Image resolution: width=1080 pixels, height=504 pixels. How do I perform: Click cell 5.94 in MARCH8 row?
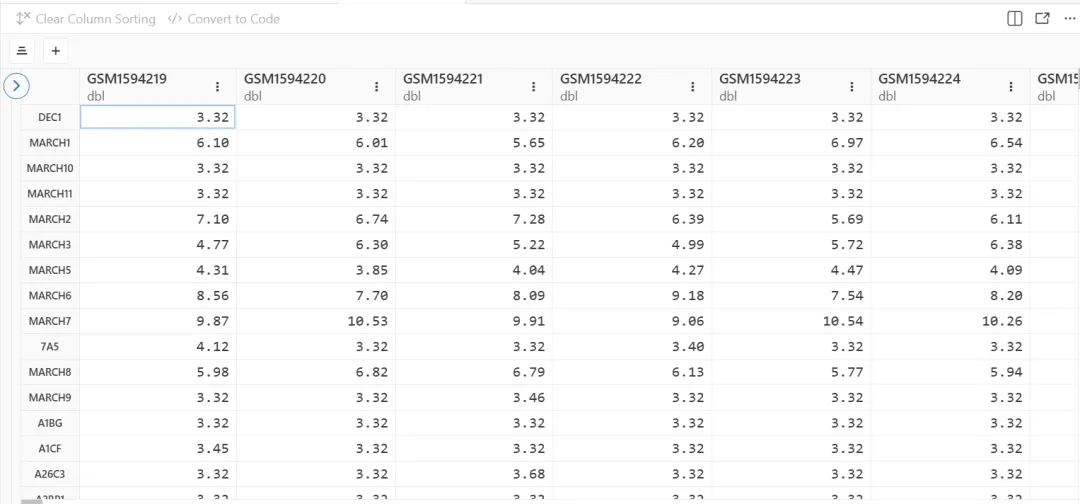click(x=950, y=372)
